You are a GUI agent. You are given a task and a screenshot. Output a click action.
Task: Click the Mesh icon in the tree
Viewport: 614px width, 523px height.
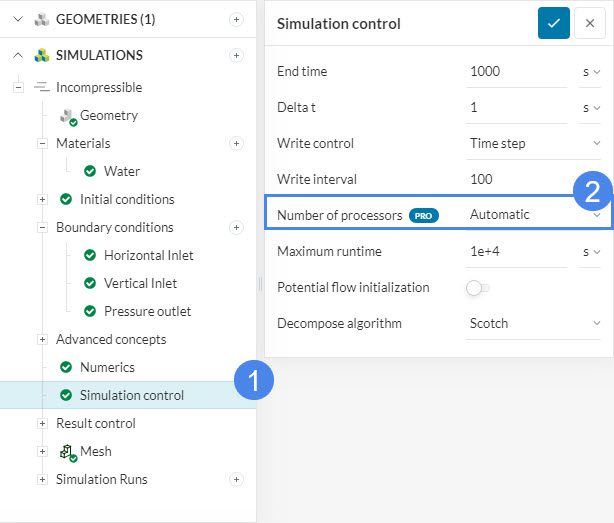coord(68,452)
